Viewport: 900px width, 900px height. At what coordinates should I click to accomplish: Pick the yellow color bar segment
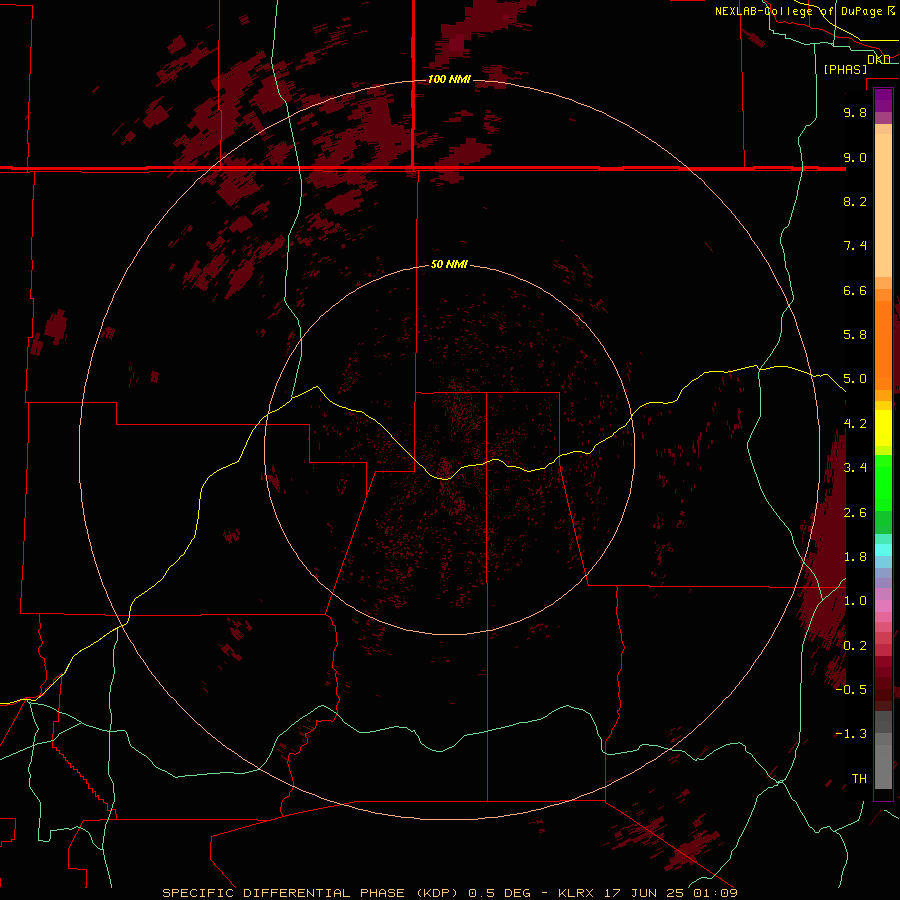[x=883, y=428]
